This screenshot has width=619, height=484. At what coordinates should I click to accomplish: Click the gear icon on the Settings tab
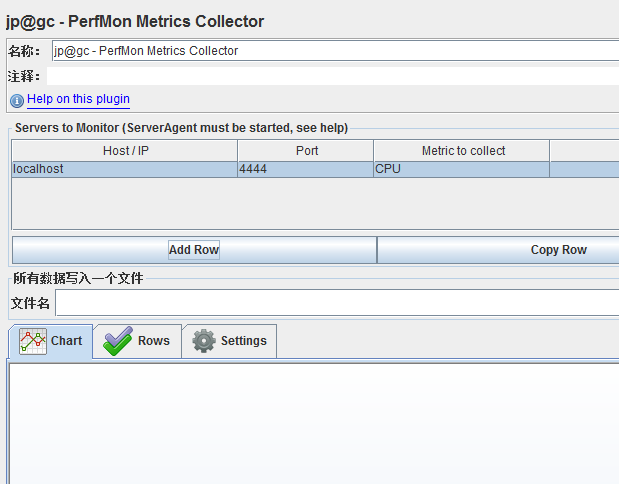pos(204,341)
